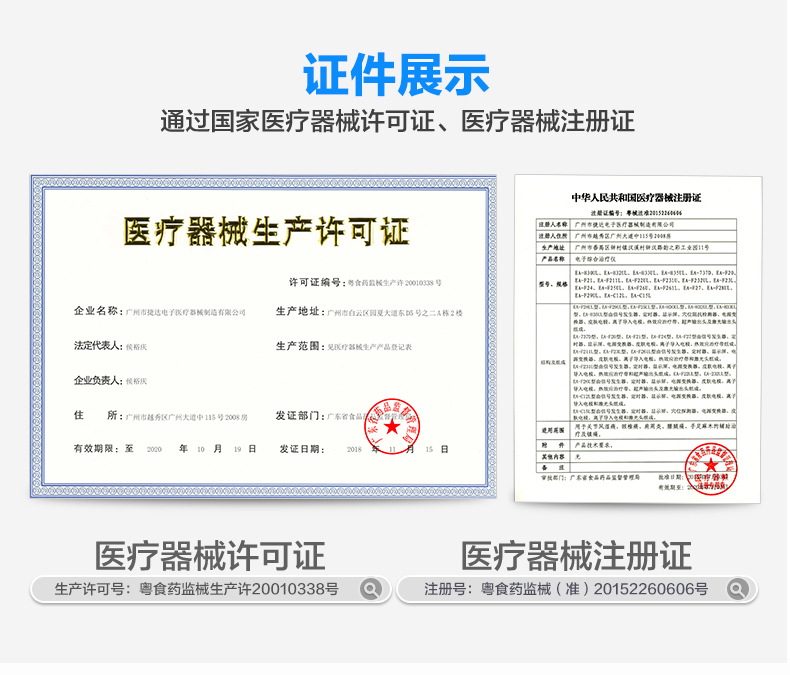This screenshot has height=675, width=790.
Task: Click the 住所 address line on the certificate
Action: click(161, 416)
